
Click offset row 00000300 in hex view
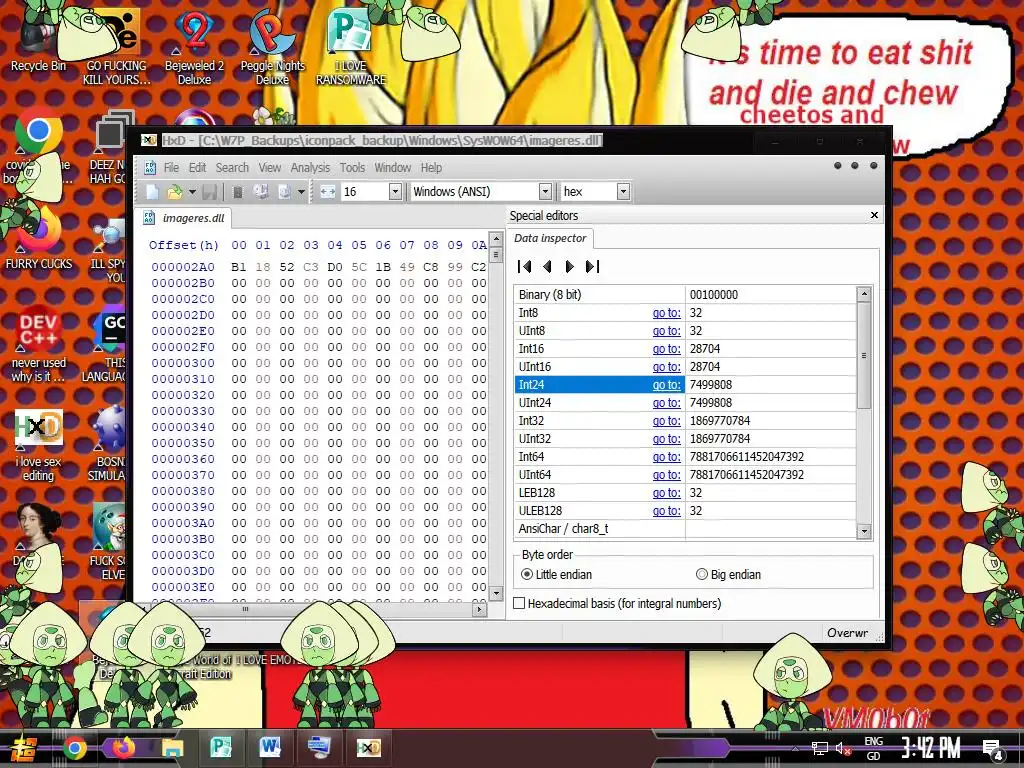tap(183, 363)
